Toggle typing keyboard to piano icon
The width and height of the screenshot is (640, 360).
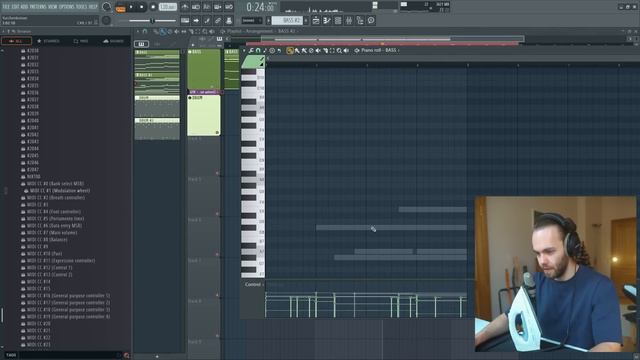pos(185,20)
